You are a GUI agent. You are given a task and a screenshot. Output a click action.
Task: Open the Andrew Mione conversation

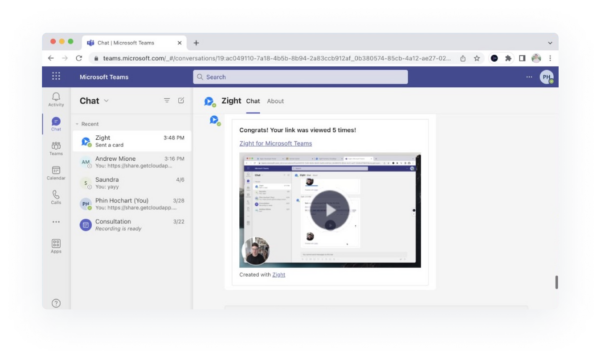pyautogui.click(x=132, y=162)
